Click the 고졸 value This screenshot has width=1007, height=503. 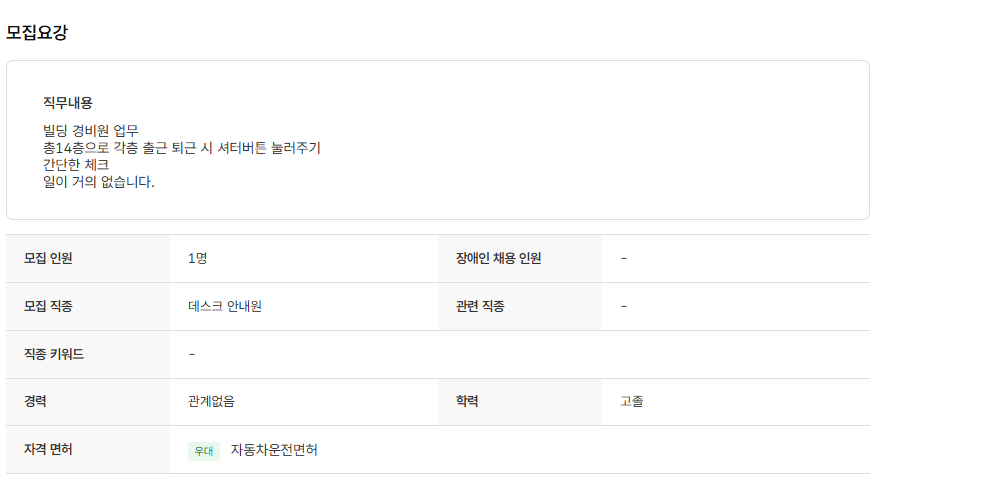(632, 402)
